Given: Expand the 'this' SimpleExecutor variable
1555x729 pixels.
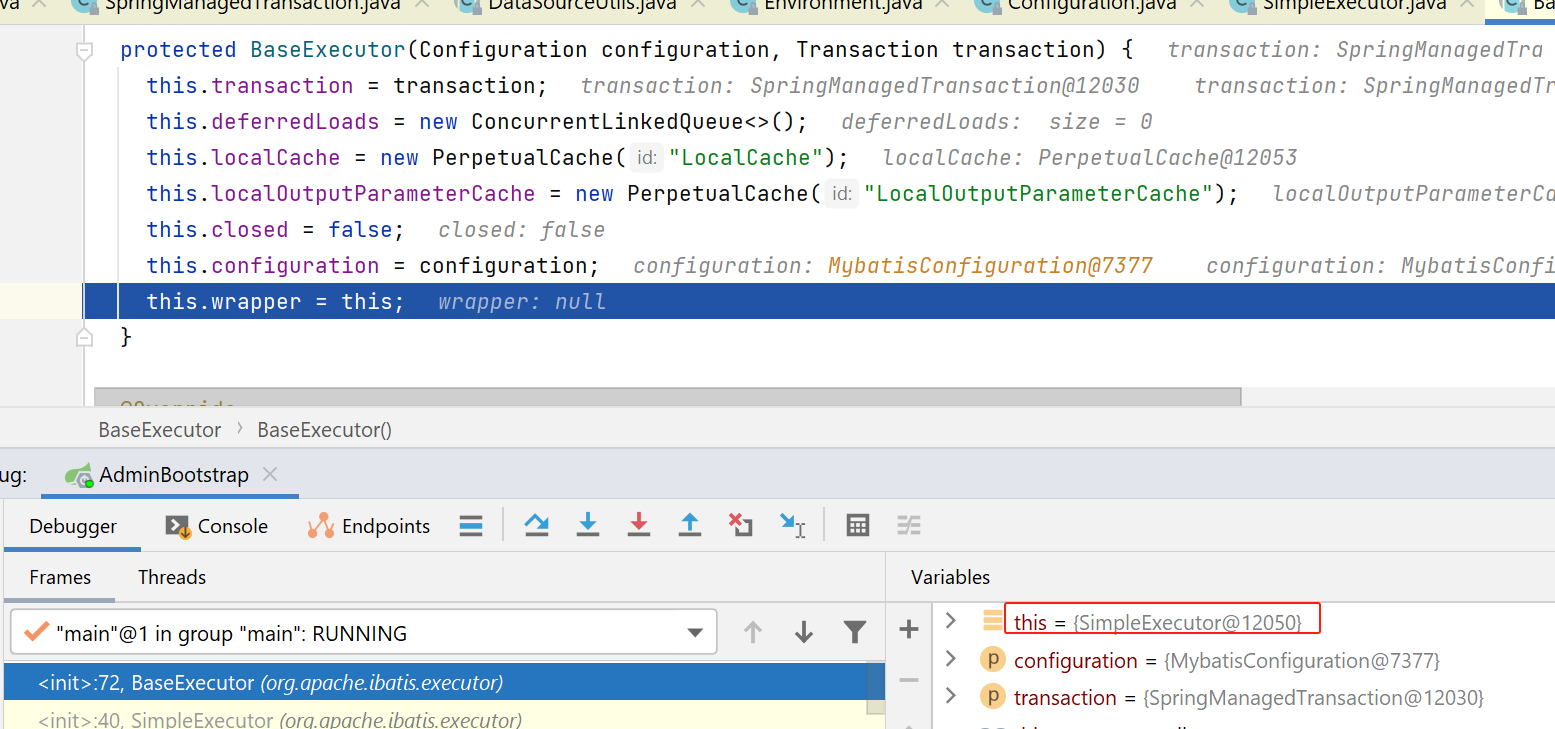Looking at the screenshot, I should click(x=951, y=622).
